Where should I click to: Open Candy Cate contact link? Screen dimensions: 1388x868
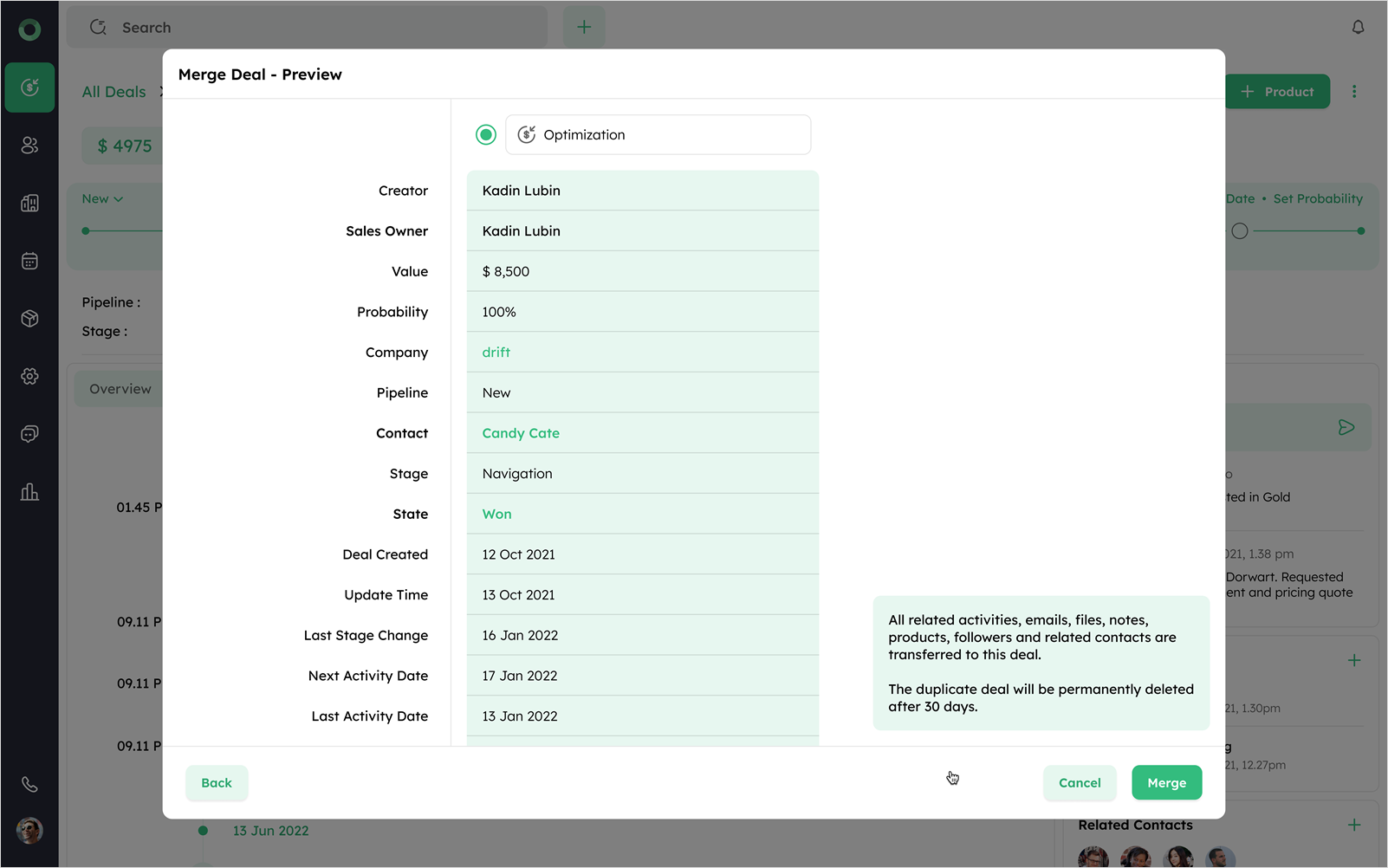520,433
